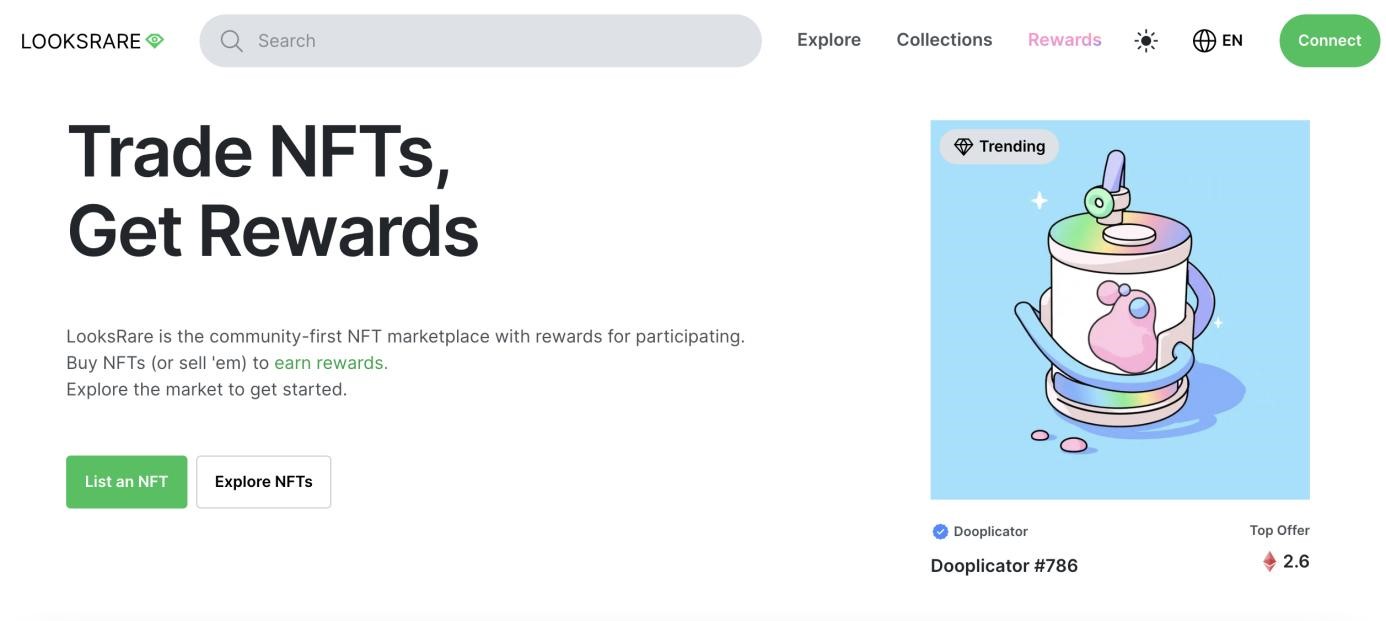Viewport: 1386px width, 621px height.
Task: Focus the Search input field
Action: point(500,41)
